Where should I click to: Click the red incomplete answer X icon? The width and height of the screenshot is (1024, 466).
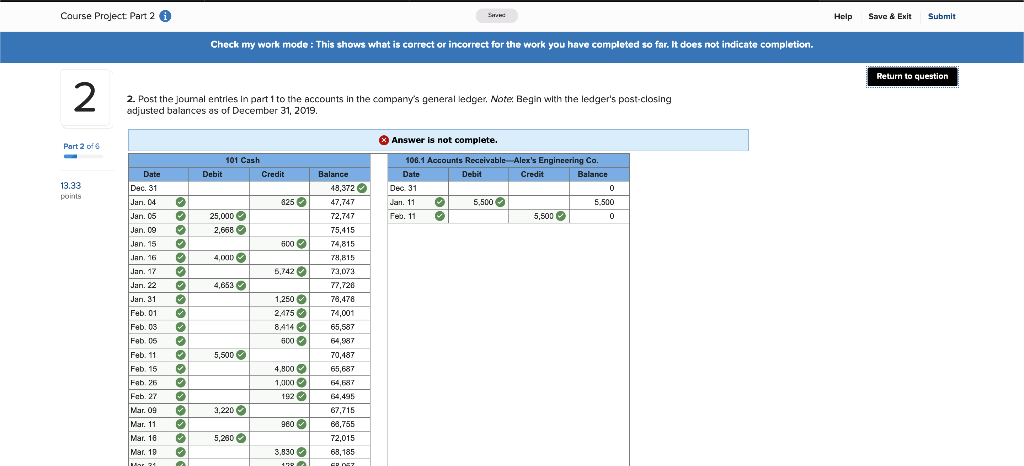(384, 140)
